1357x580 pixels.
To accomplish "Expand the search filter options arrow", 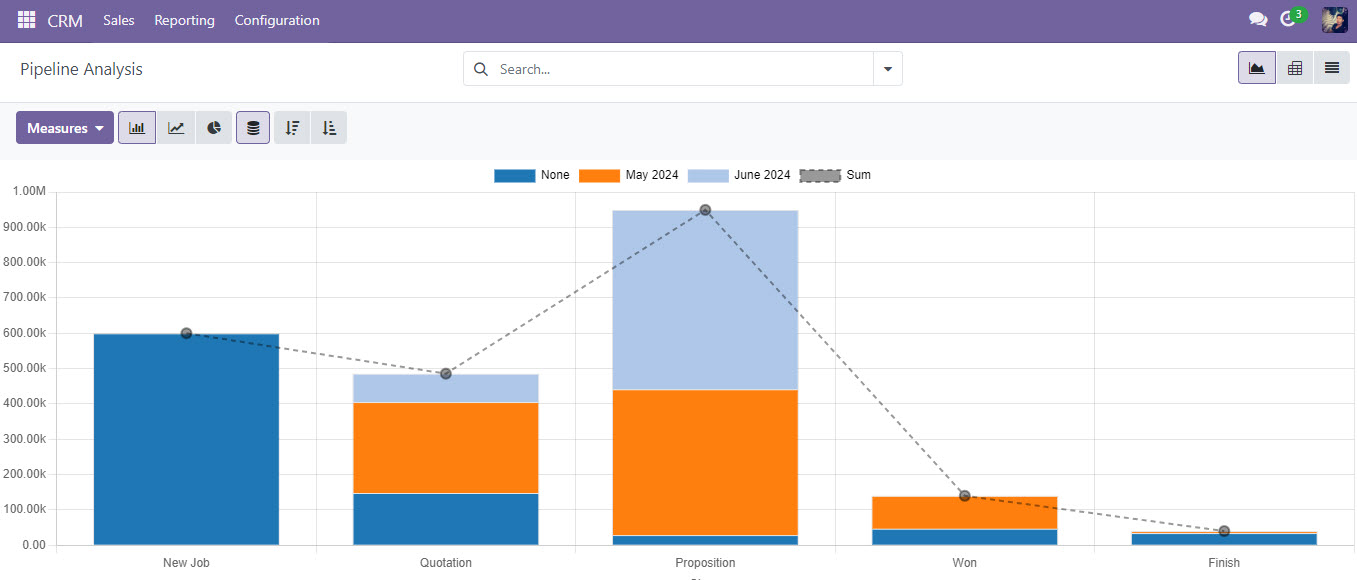I will pos(887,69).
